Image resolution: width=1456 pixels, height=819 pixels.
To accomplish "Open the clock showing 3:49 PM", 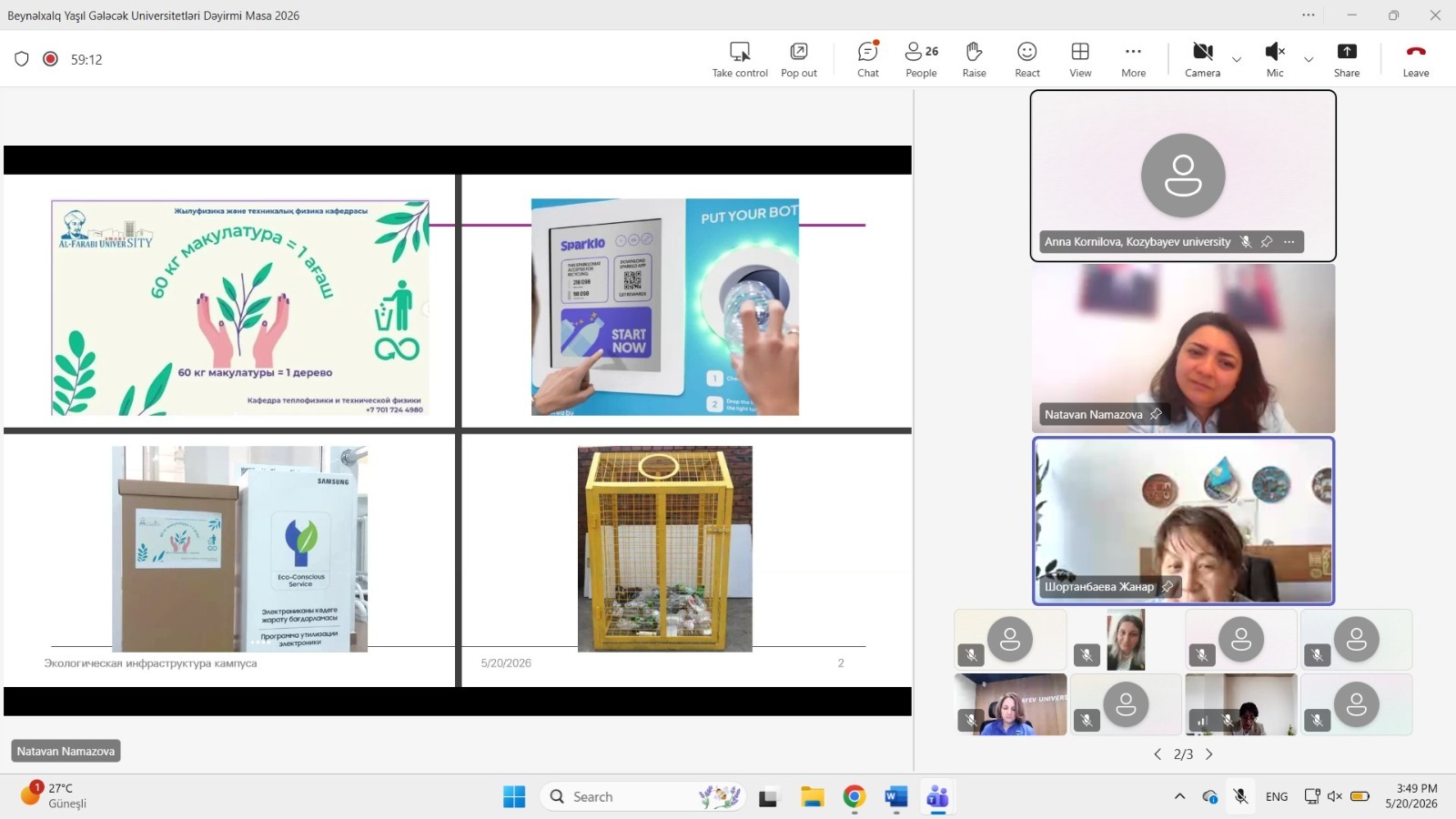I will (x=1411, y=796).
